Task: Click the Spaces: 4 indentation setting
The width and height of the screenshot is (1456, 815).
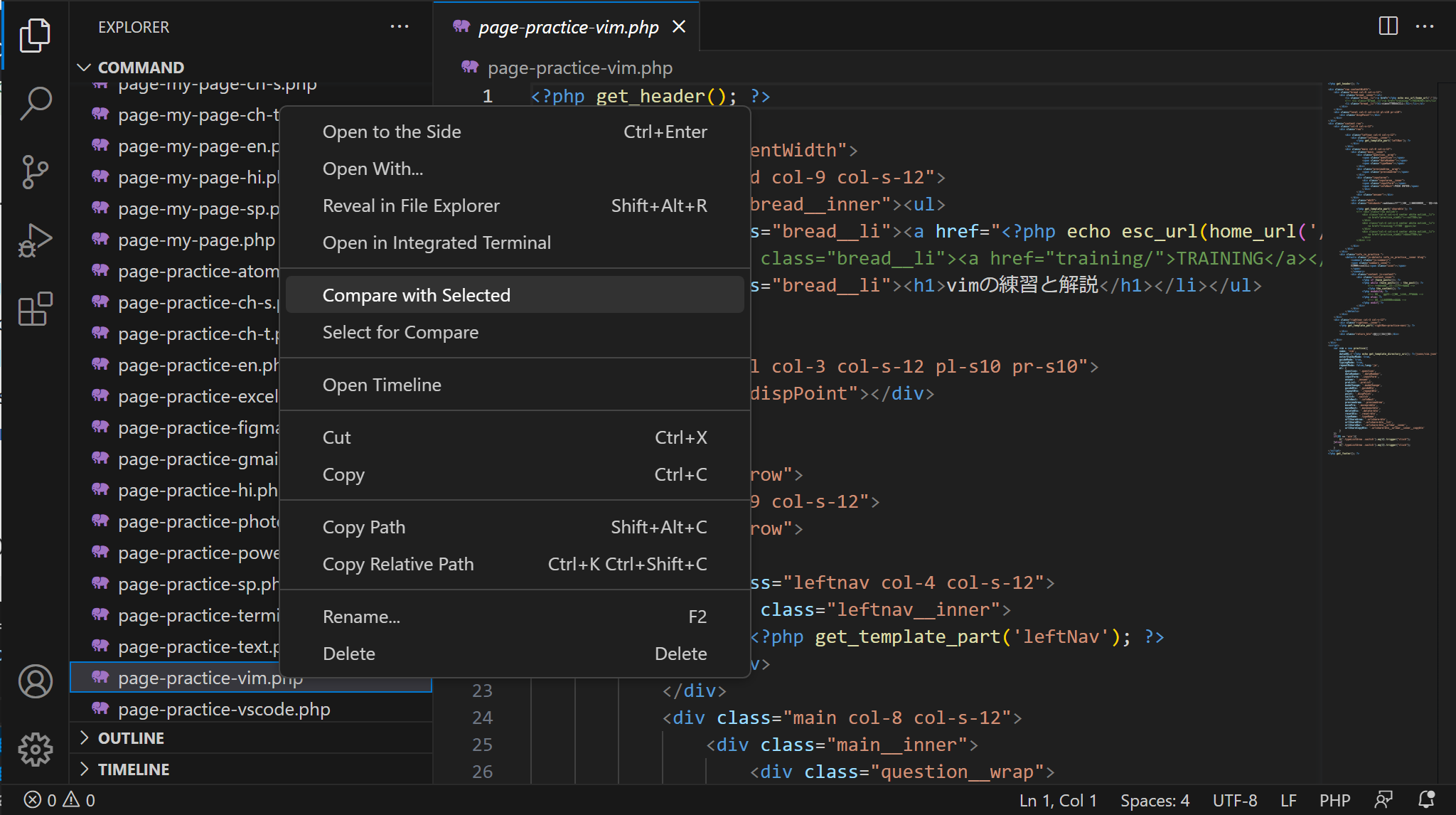Action: pyautogui.click(x=1155, y=800)
